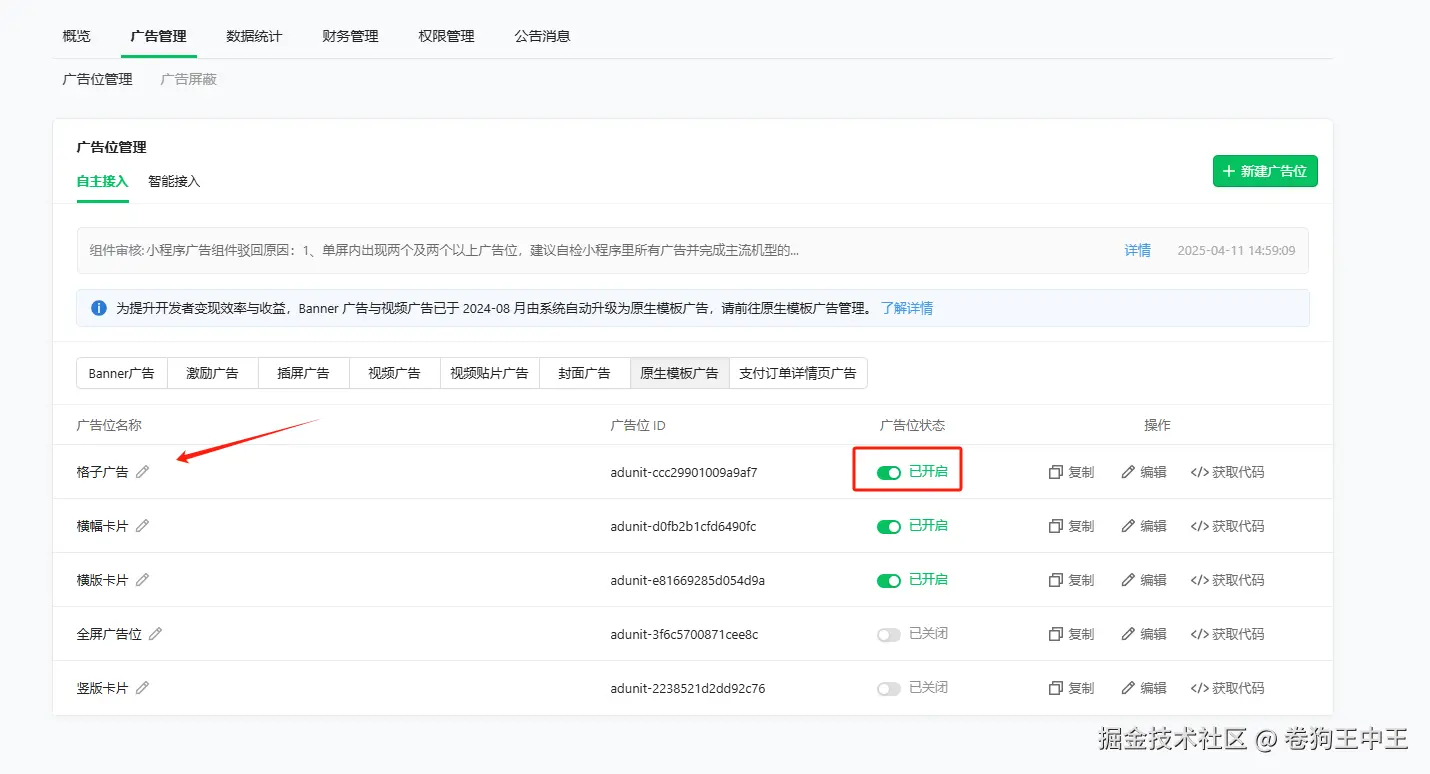Open the 概览 top tab

pyautogui.click(x=76, y=36)
